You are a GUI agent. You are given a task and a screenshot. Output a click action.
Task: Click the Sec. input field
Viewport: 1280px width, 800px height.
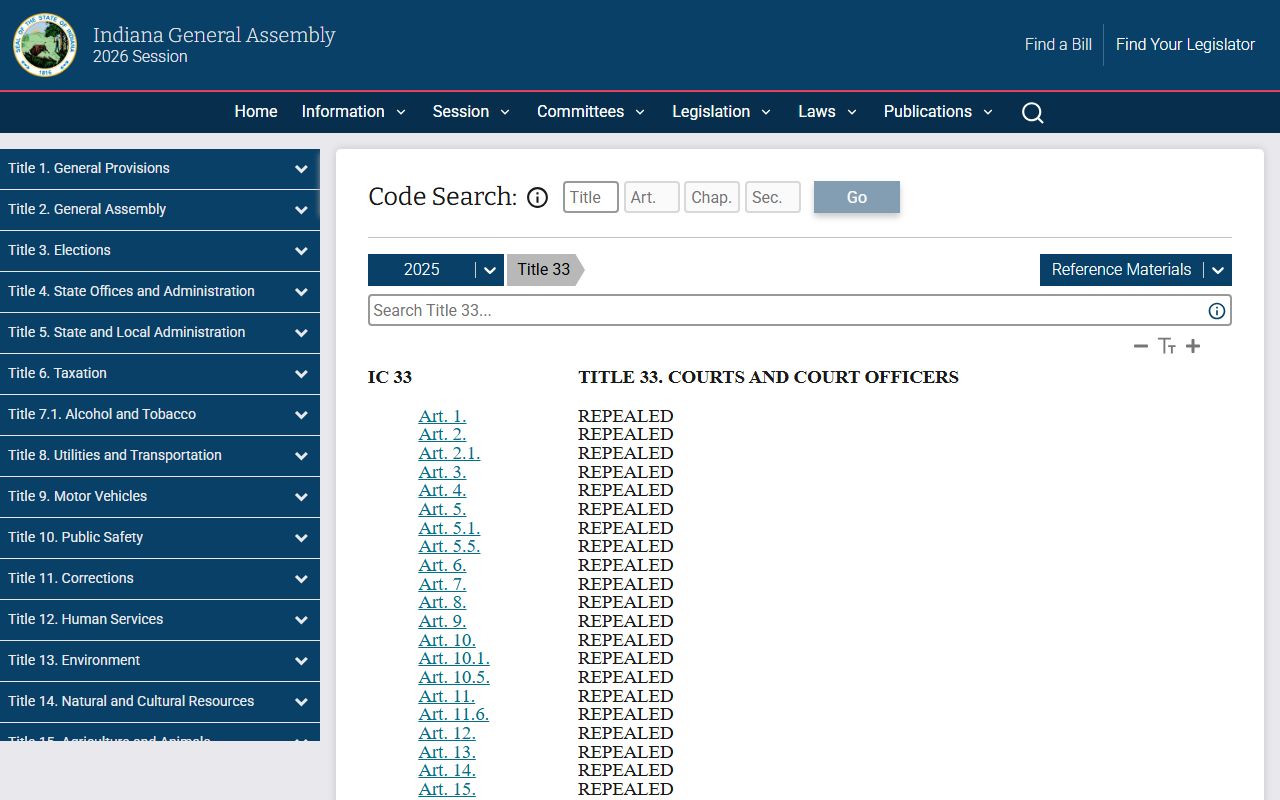click(773, 197)
